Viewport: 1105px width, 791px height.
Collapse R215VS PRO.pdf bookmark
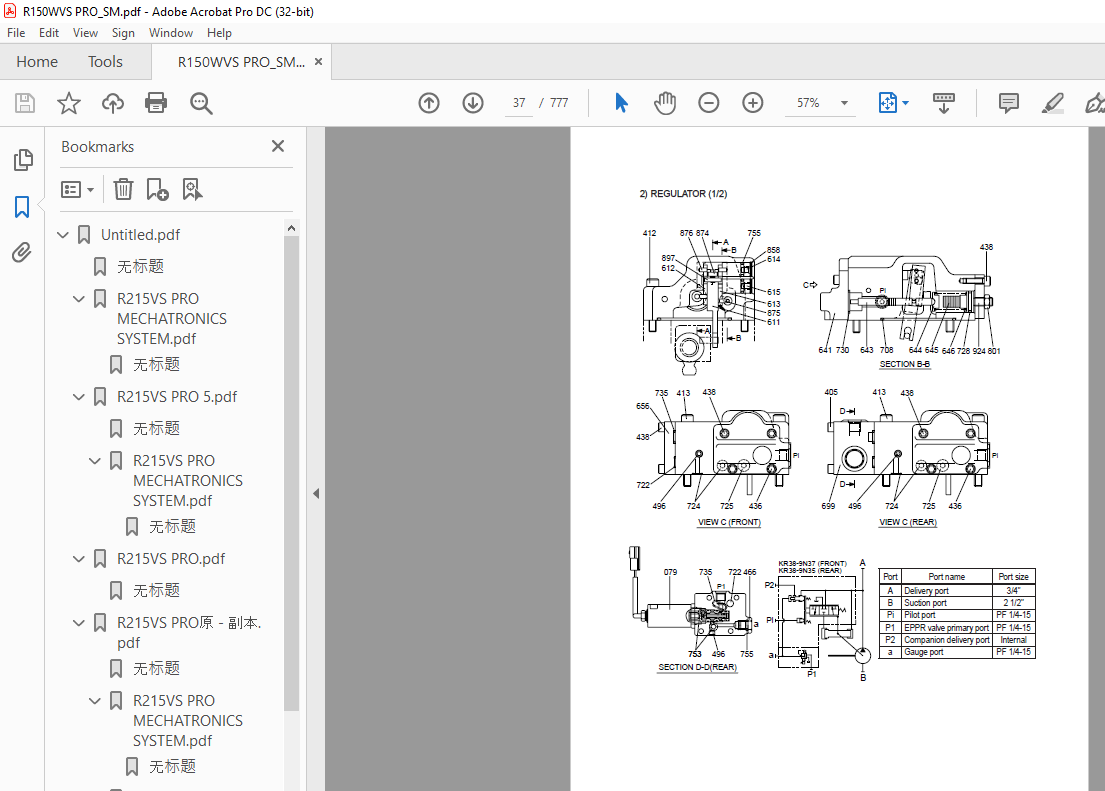pos(79,559)
